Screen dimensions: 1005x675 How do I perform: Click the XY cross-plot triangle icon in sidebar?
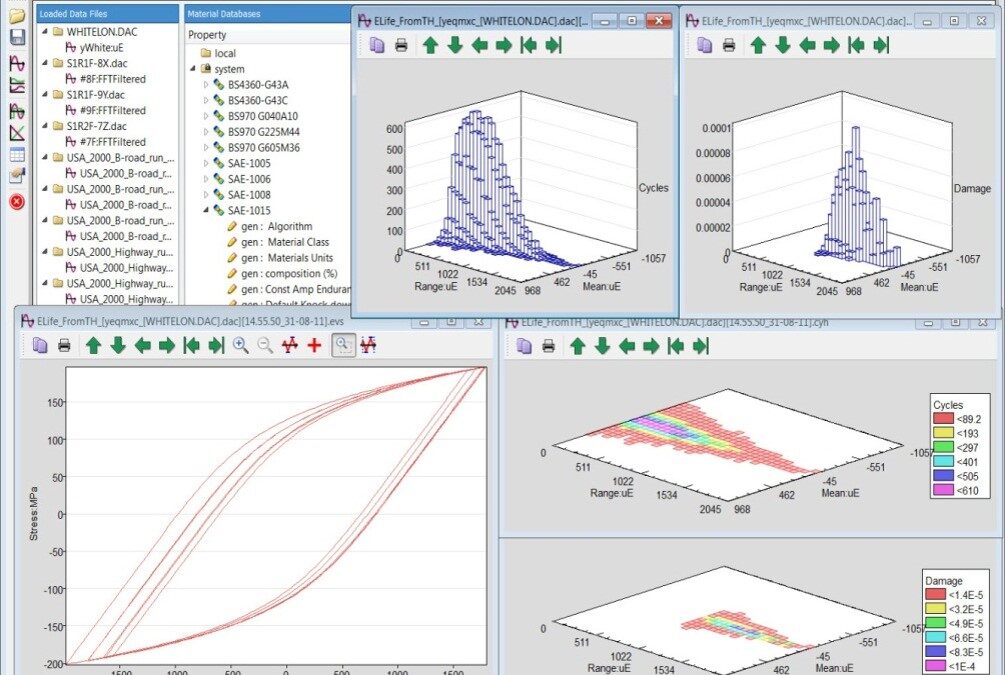pyautogui.click(x=17, y=133)
